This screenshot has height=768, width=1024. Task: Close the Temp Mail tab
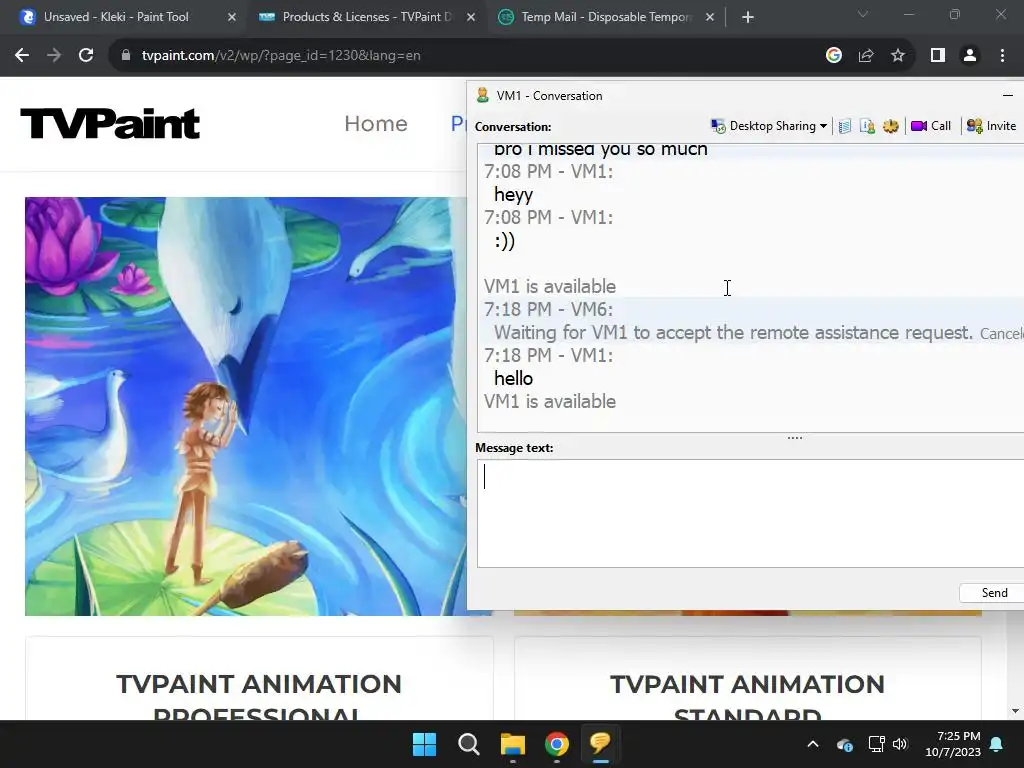tap(710, 17)
